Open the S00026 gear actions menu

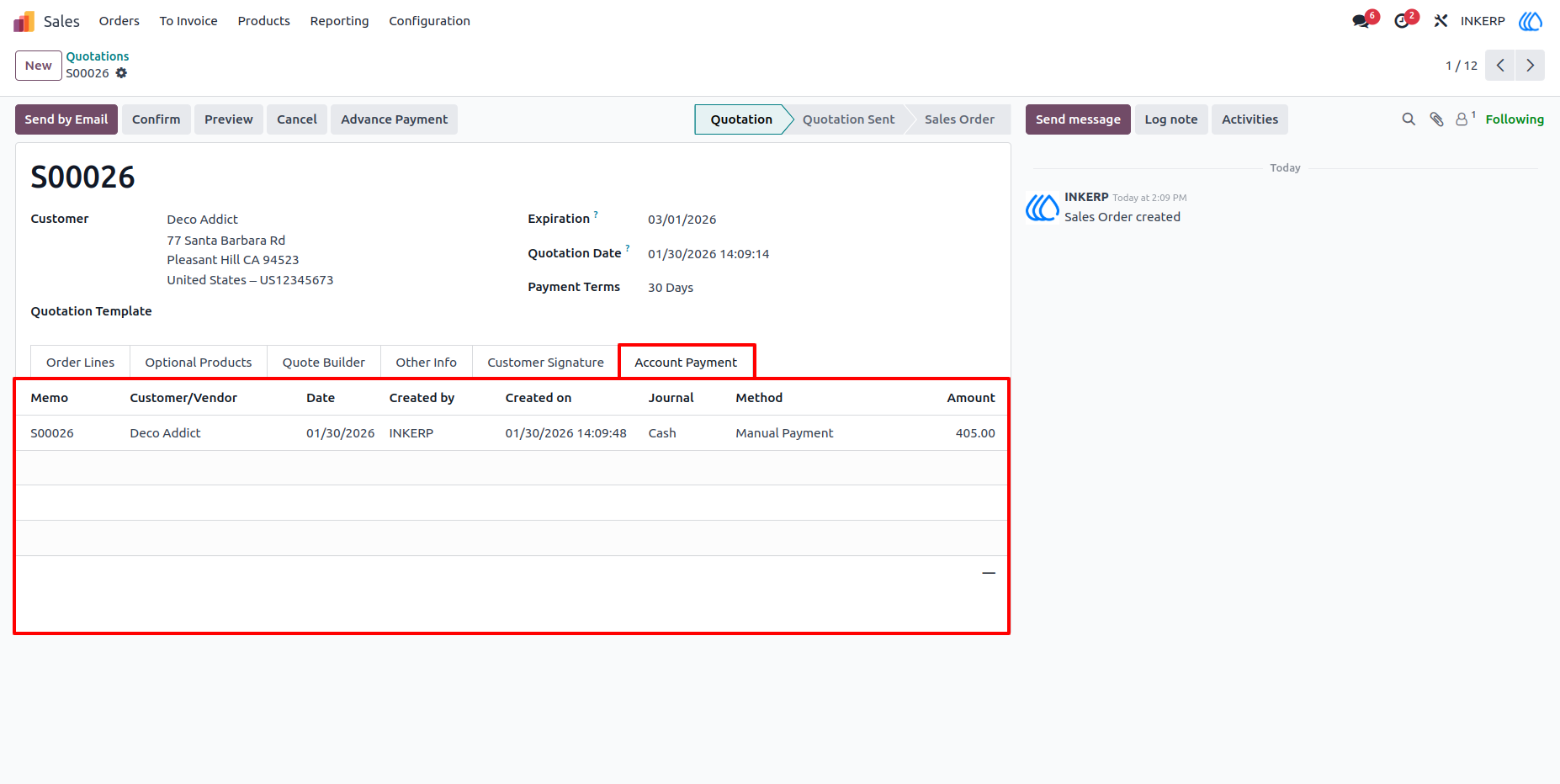pyautogui.click(x=121, y=73)
